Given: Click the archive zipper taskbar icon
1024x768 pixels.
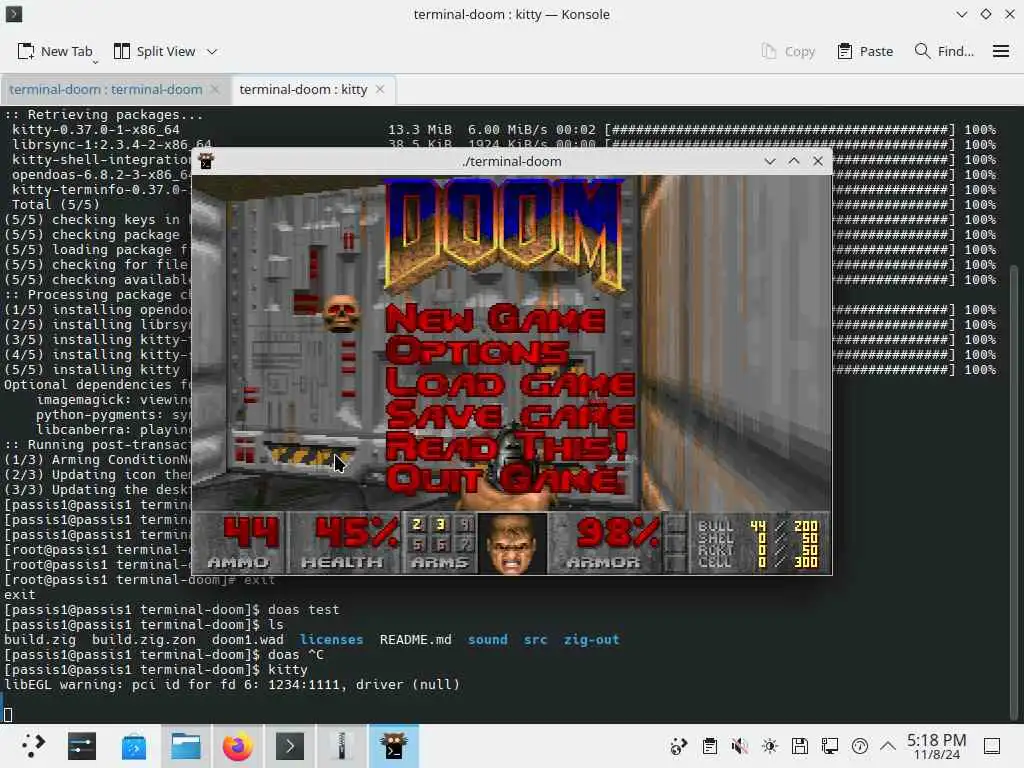Looking at the screenshot, I should tap(342, 746).
